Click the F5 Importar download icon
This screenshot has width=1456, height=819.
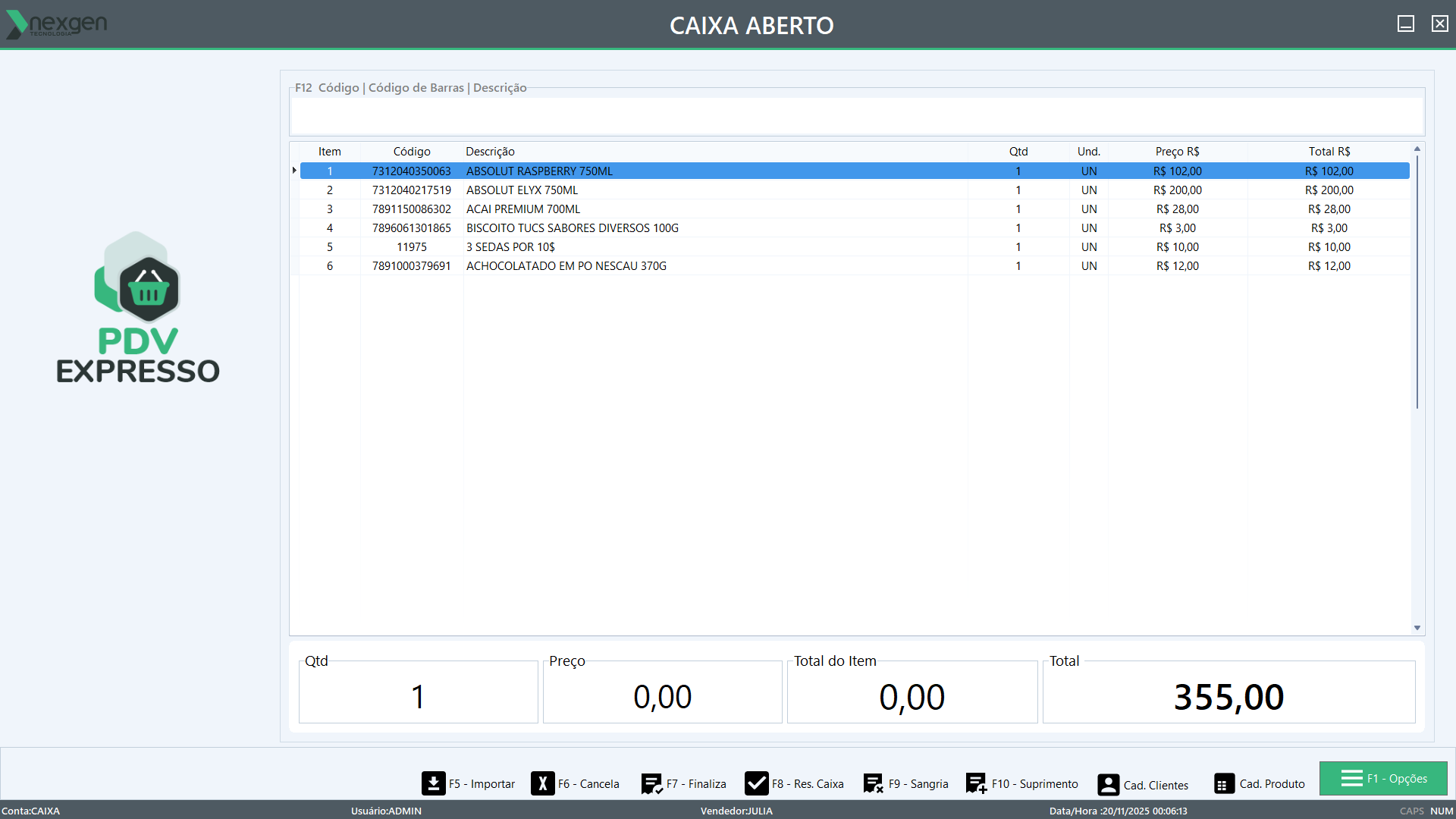point(433,783)
